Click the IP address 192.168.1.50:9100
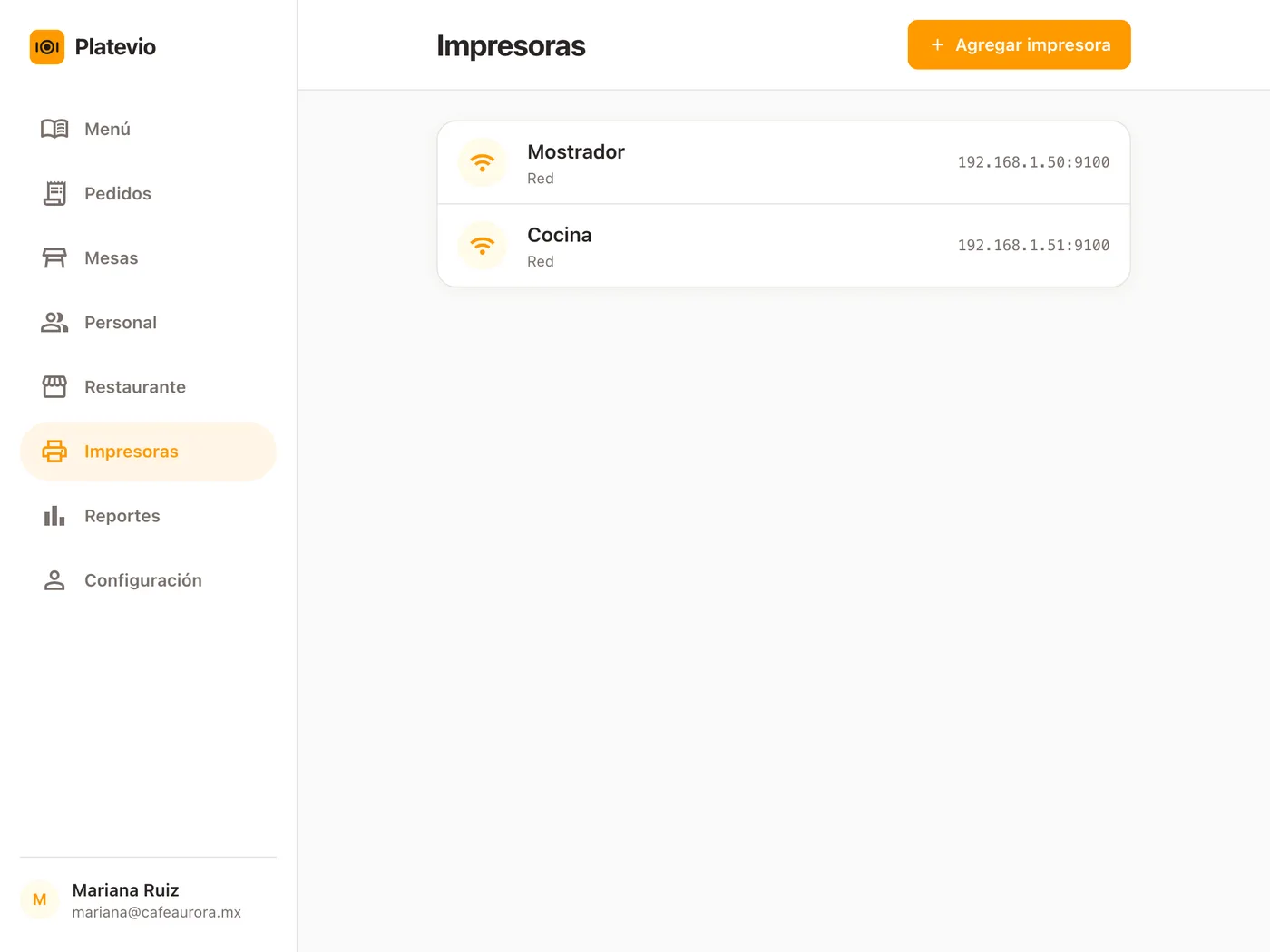The image size is (1270, 952). (x=1033, y=162)
